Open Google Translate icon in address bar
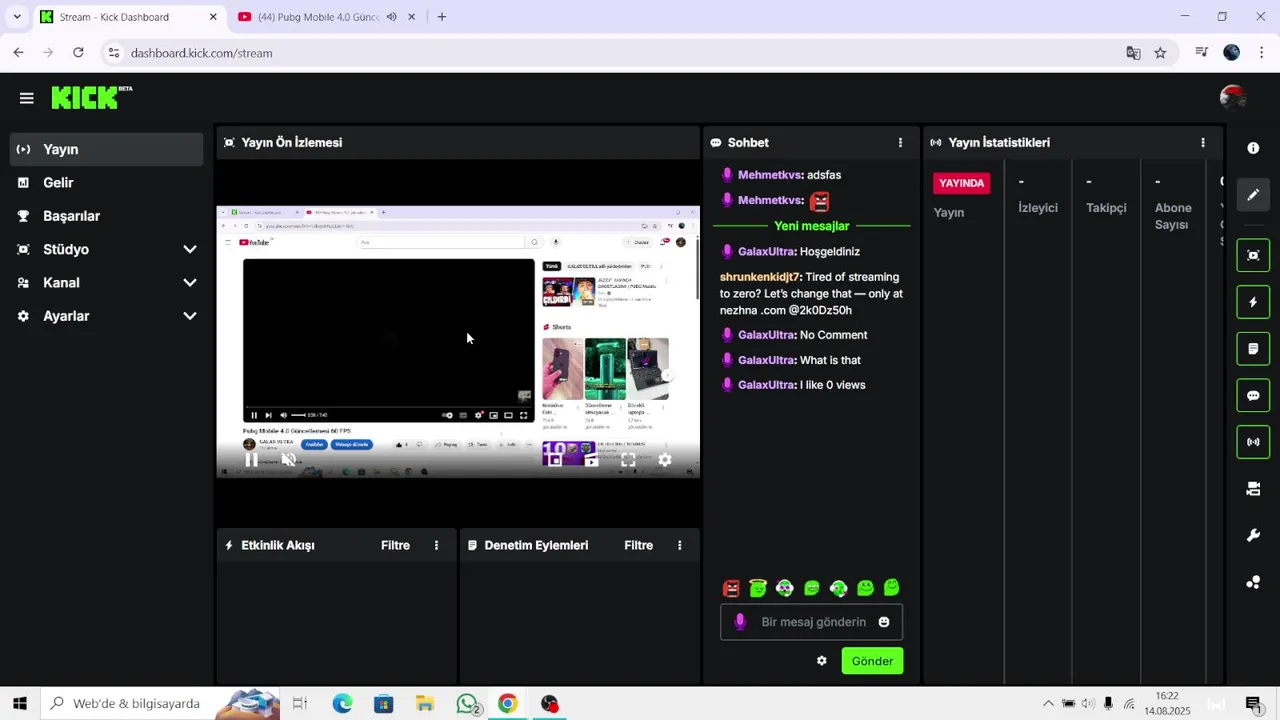 pos(1133,53)
